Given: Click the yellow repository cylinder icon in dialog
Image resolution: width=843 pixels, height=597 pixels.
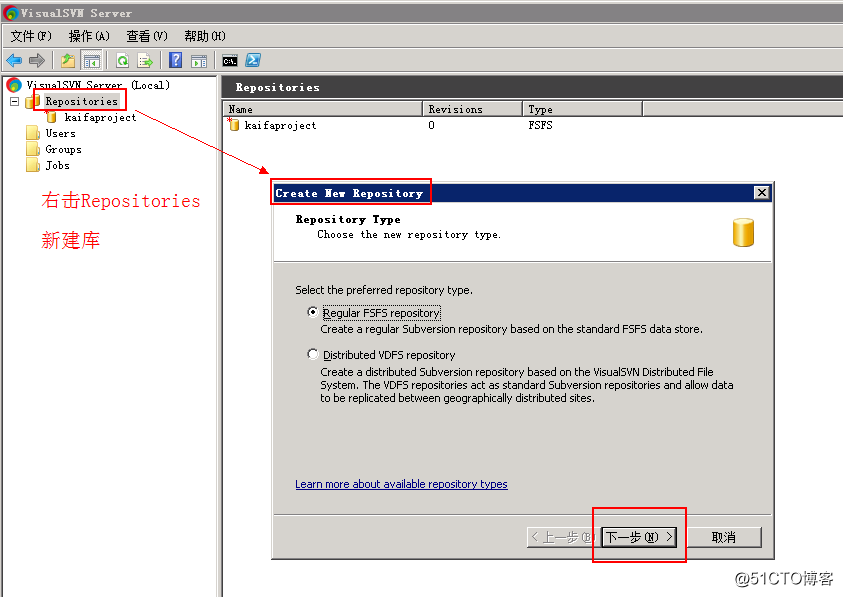Looking at the screenshot, I should tap(743, 232).
